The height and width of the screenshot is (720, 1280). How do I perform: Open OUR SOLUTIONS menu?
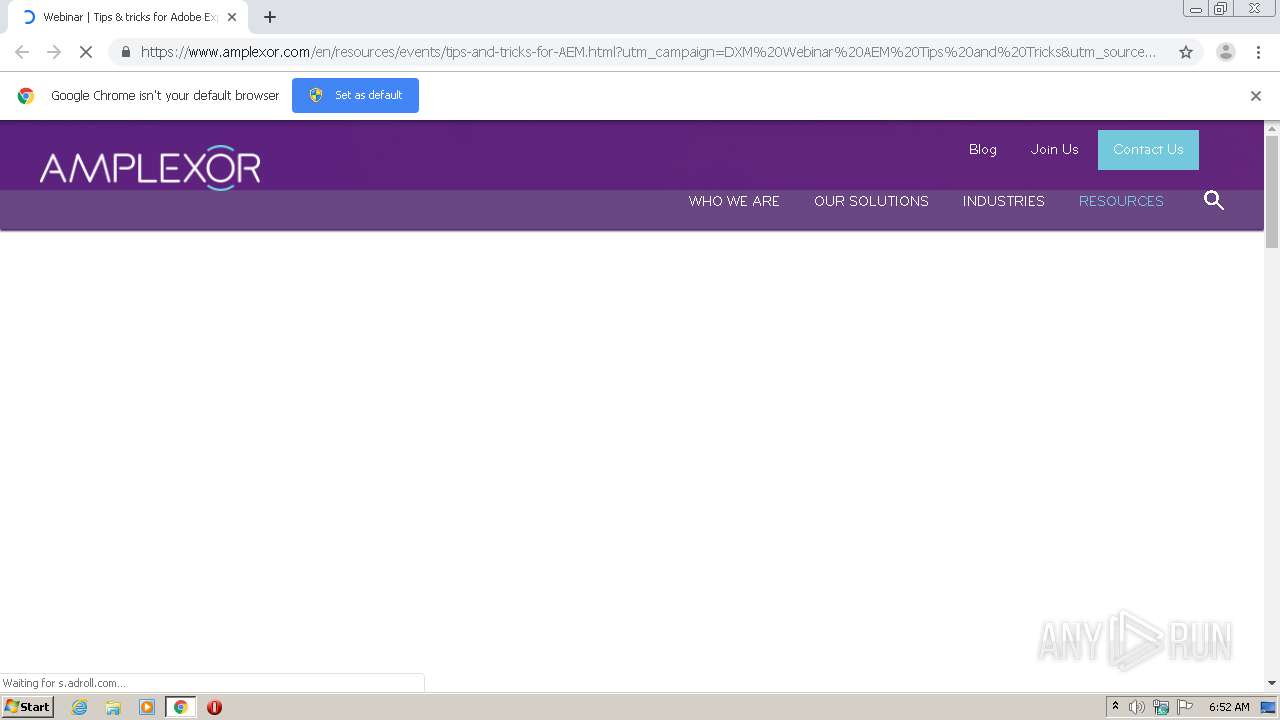[871, 201]
